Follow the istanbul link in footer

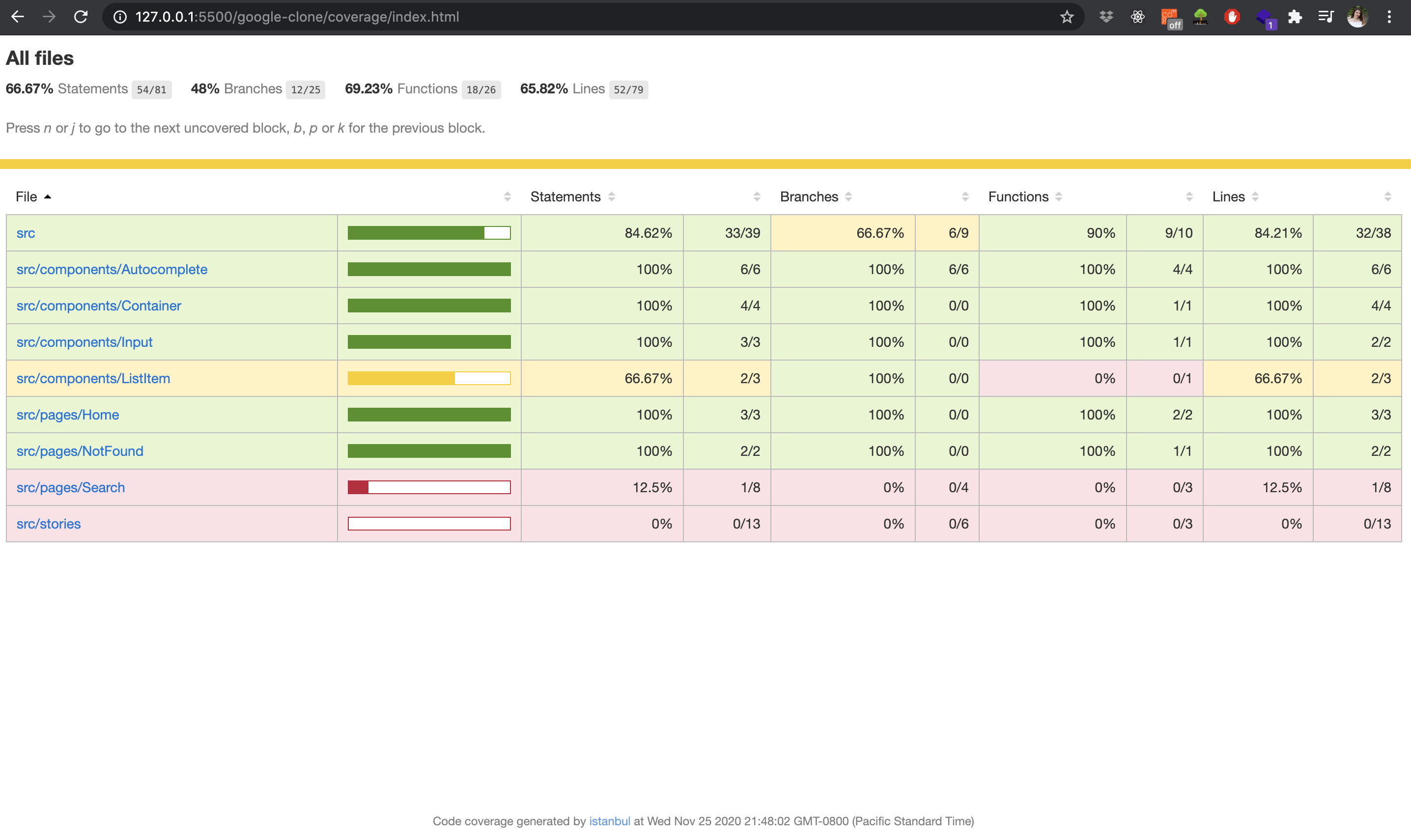pos(609,821)
